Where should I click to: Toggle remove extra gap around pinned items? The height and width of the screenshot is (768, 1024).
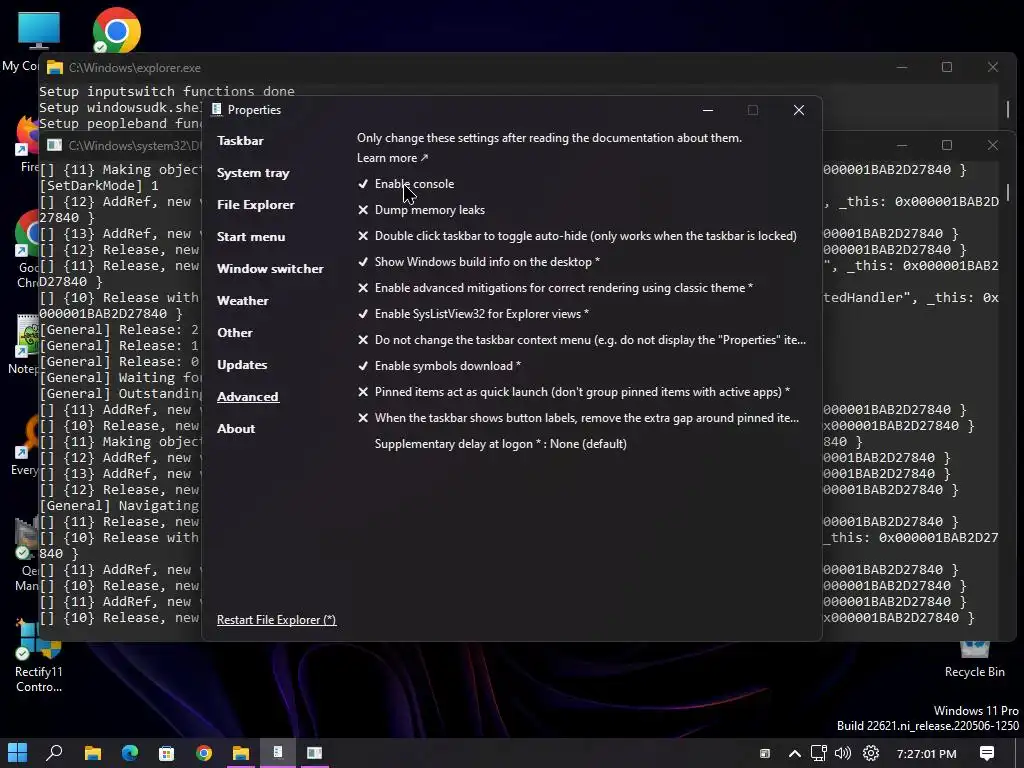[x=578, y=418]
